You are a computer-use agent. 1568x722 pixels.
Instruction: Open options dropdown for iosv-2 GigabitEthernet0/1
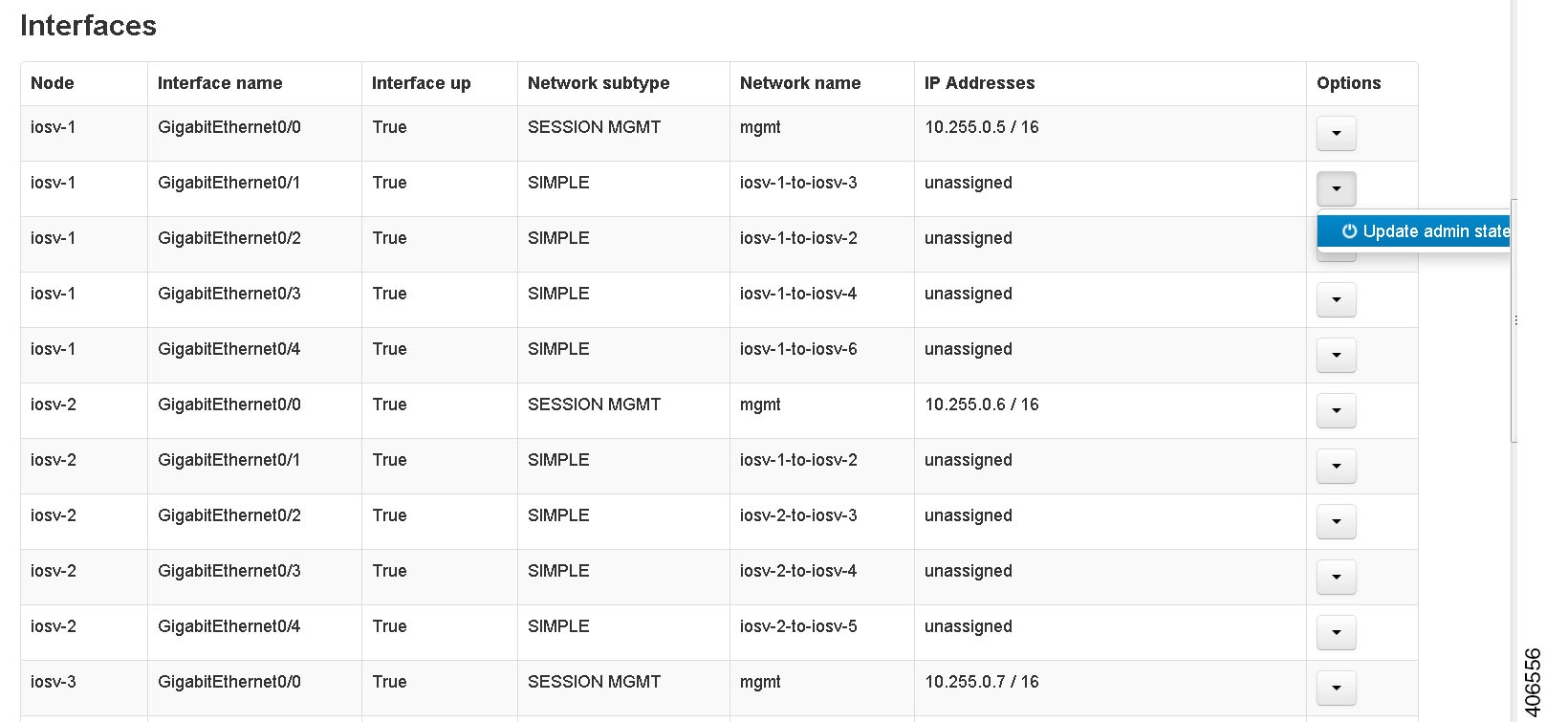tap(1336, 466)
